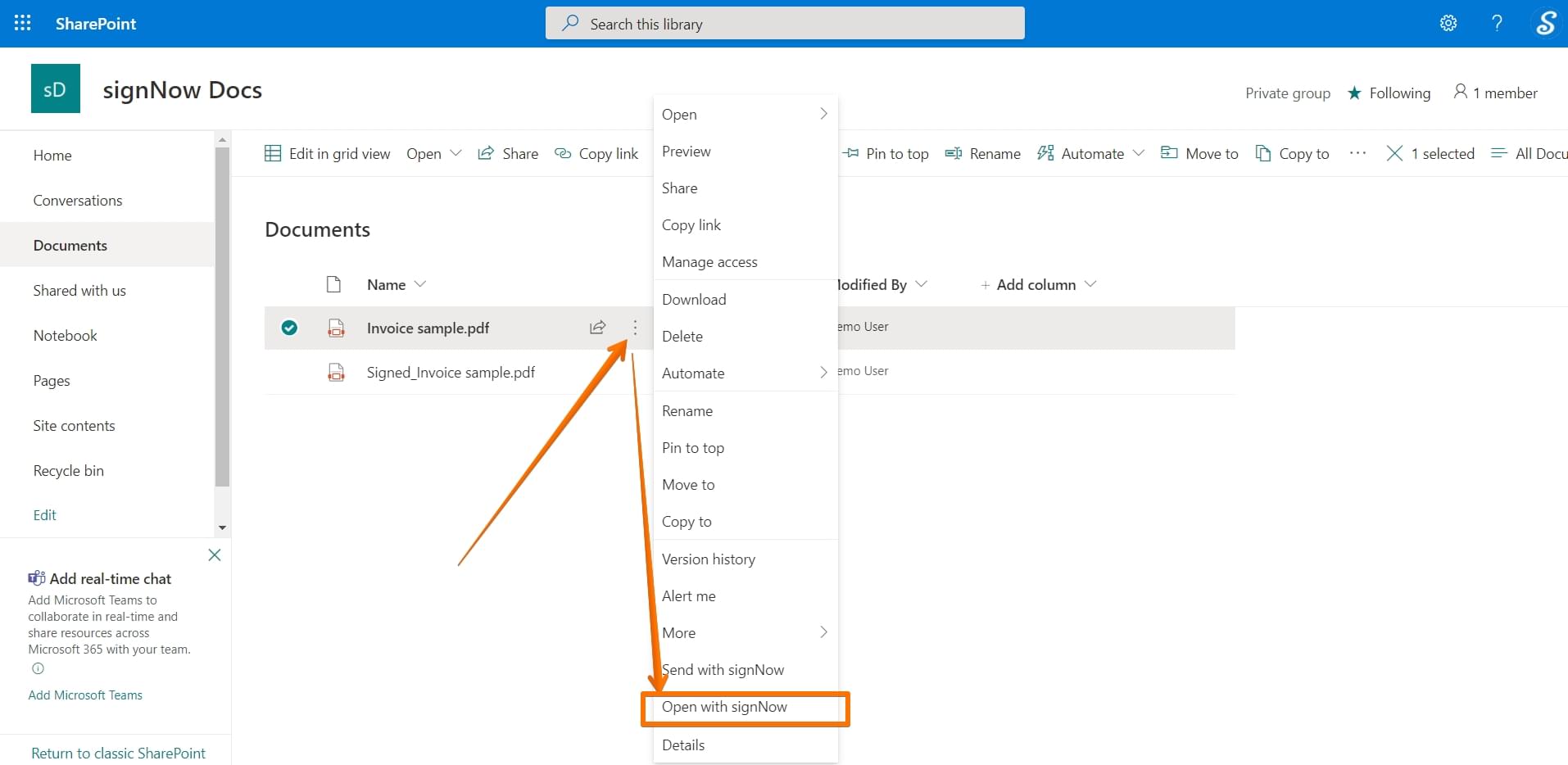Select Manage access in the context menu
1568x765 pixels.
(x=745, y=262)
